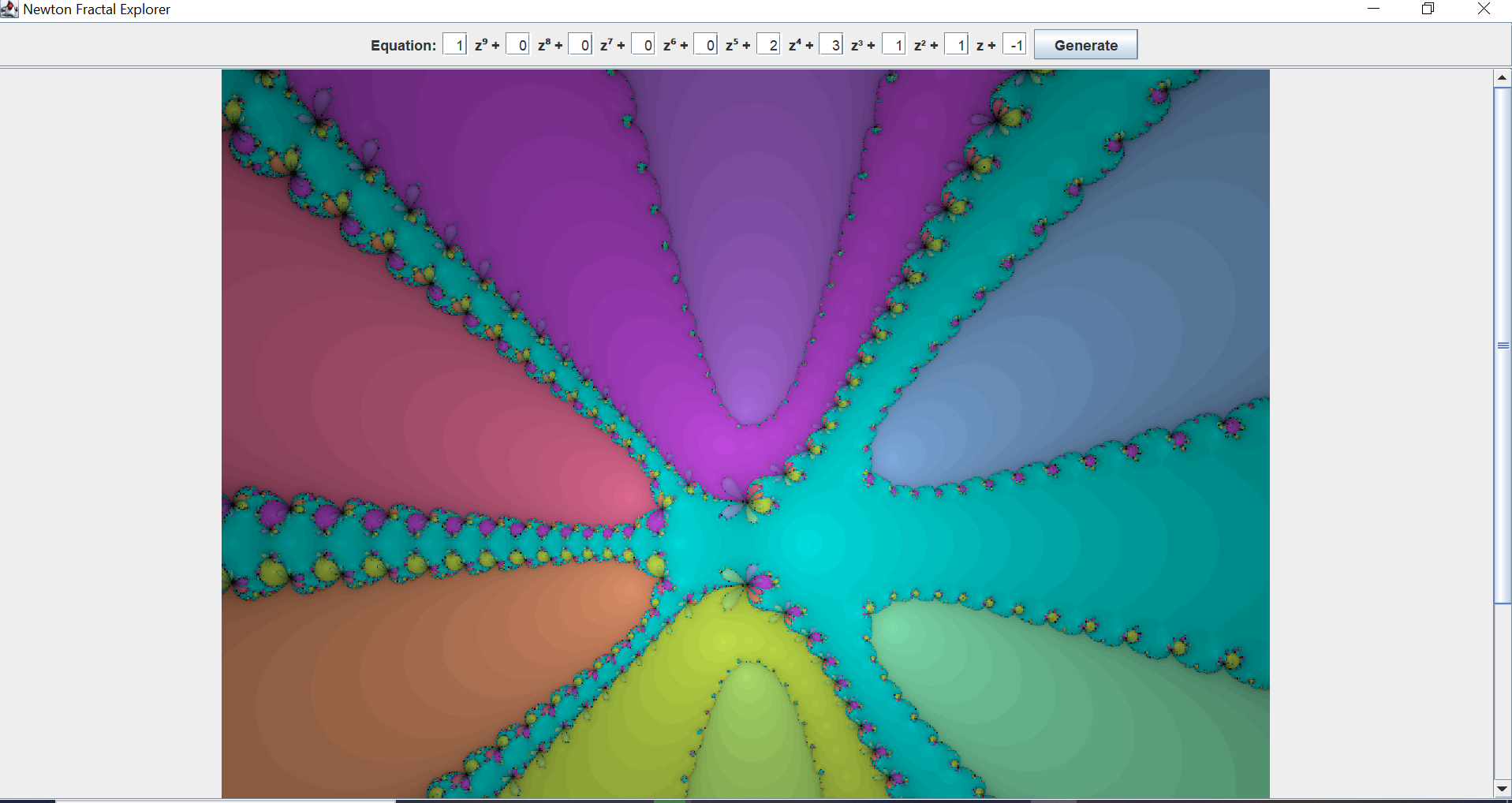Minimize the Newton Fractal Explorer window

[1374, 9]
